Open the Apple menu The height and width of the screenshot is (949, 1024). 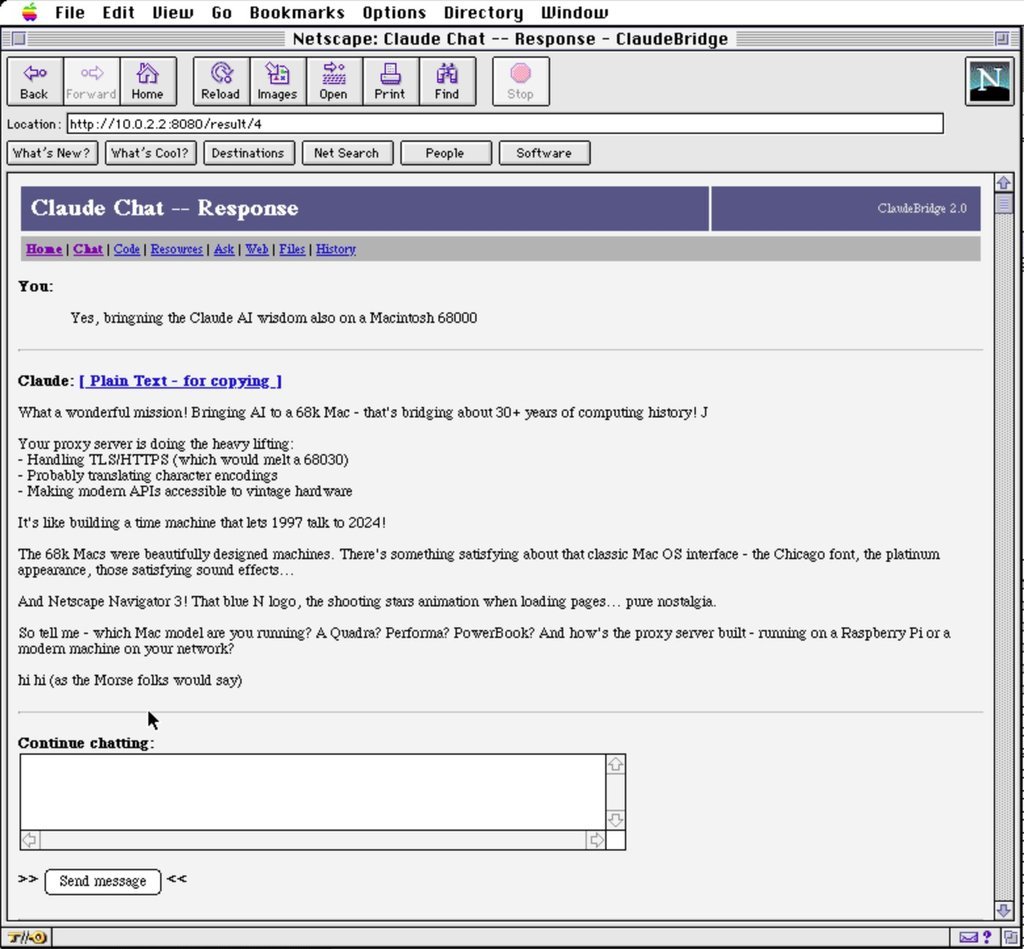(x=29, y=12)
